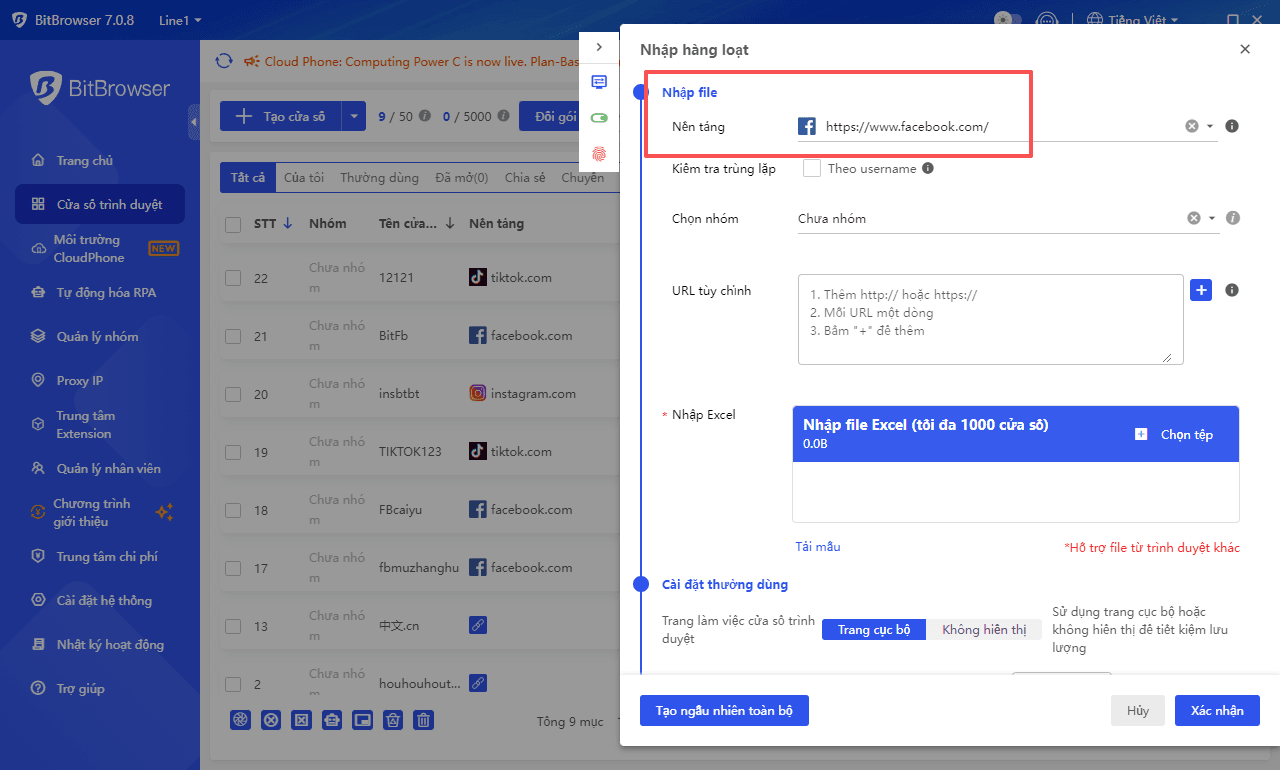The image size is (1280, 770).
Task: Click Tạo ngẫu nhiên toàn bộ button
Action: pyautogui.click(x=724, y=710)
